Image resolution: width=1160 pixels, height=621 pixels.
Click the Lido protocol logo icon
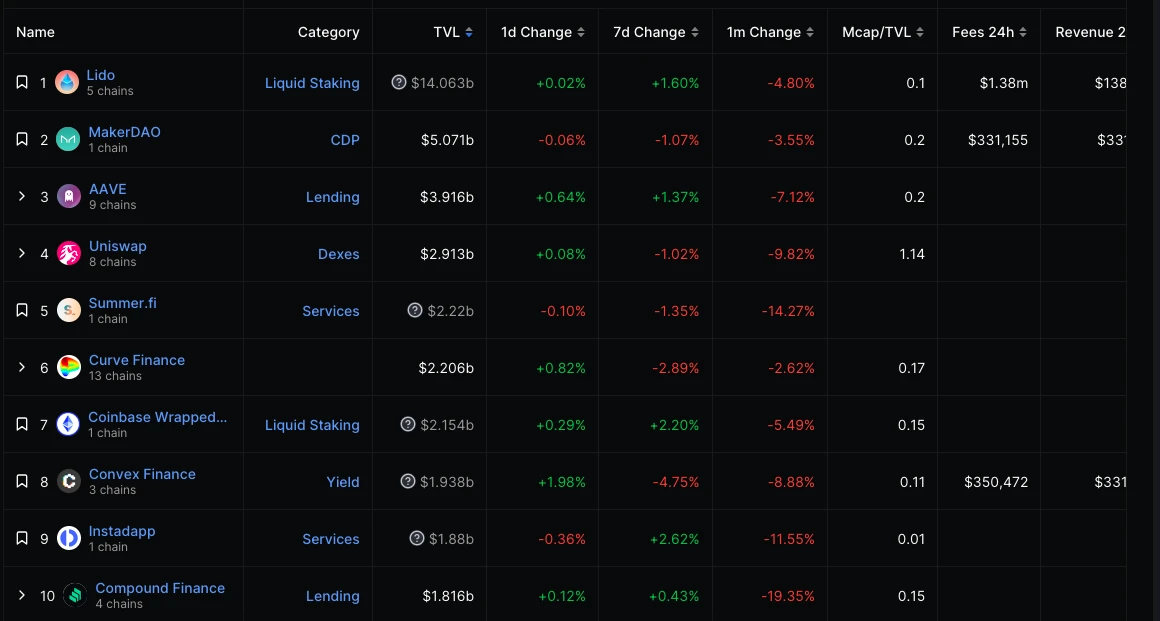[67, 82]
